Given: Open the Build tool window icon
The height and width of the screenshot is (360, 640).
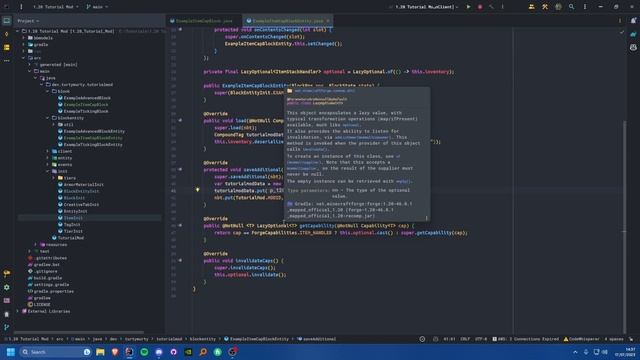Looking at the screenshot, I should click(x=7, y=273).
